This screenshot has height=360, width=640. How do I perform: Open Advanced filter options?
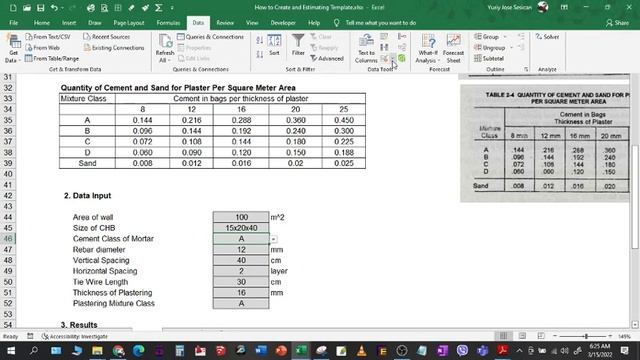(327, 59)
